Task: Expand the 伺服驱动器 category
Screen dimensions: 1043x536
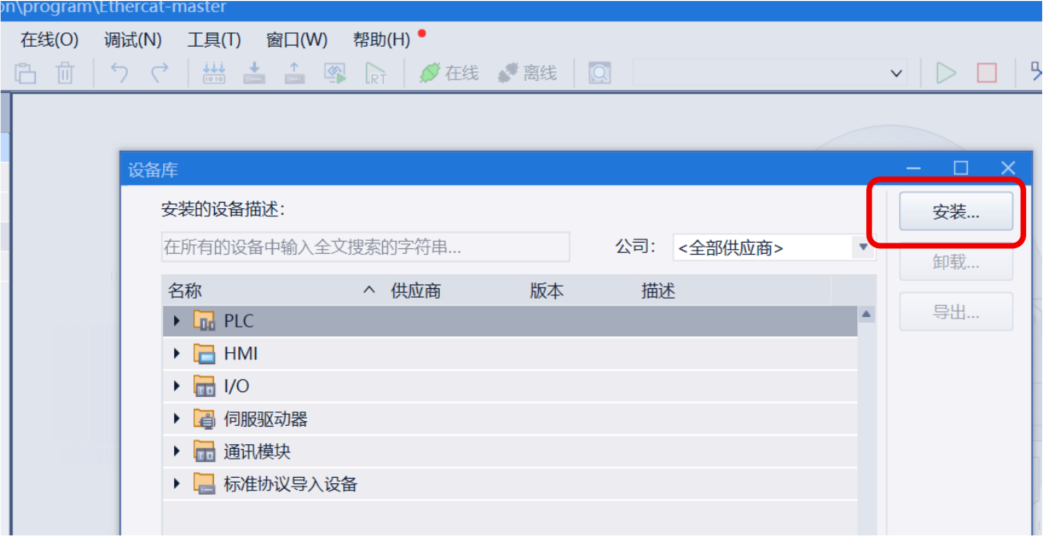Action: (177, 419)
